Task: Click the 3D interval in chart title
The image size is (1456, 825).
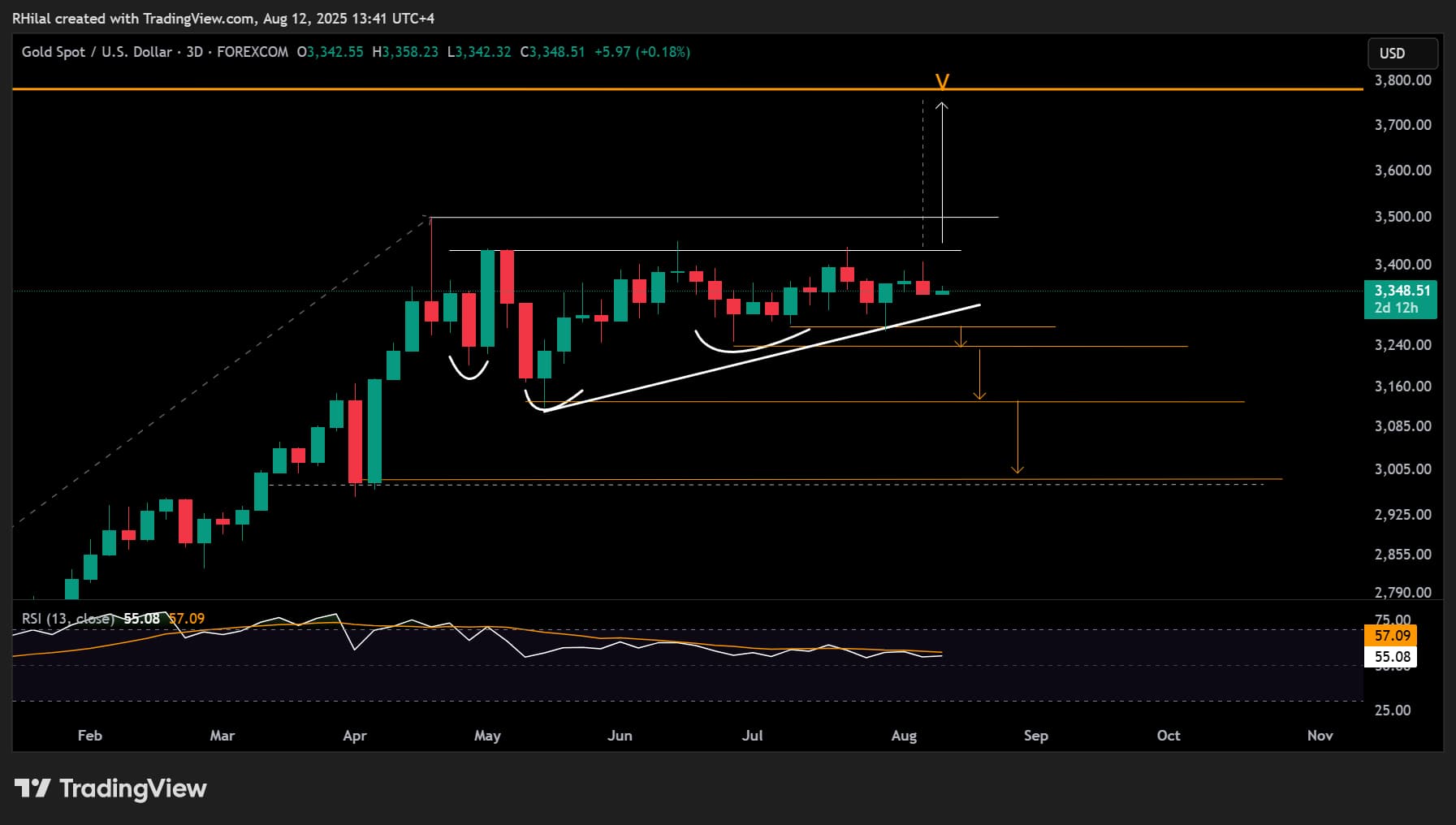Action: tap(194, 52)
